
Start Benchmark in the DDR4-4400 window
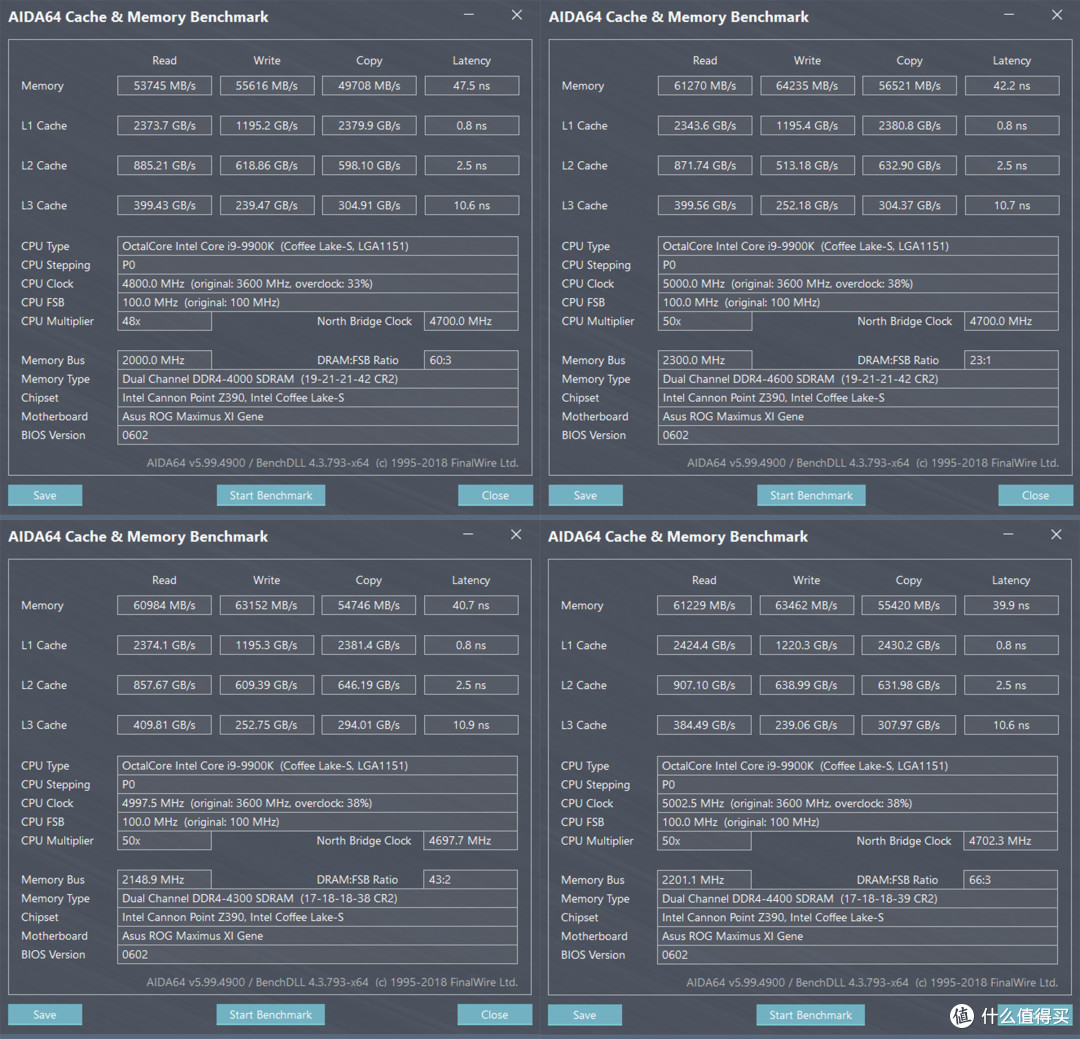(x=811, y=1015)
